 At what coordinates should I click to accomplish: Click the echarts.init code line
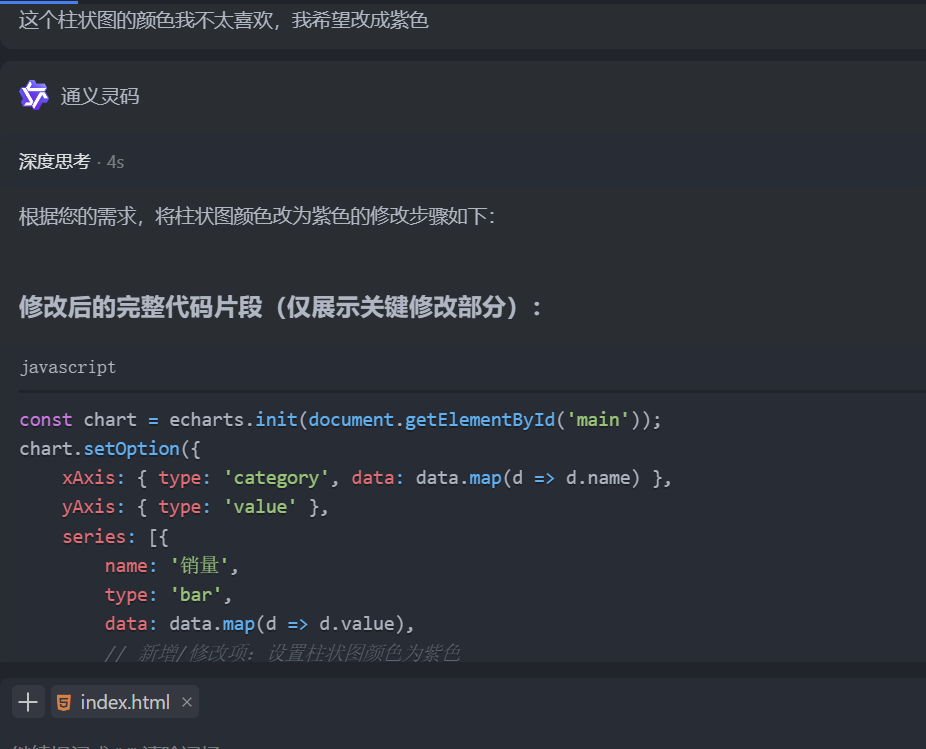[x=340, y=419]
